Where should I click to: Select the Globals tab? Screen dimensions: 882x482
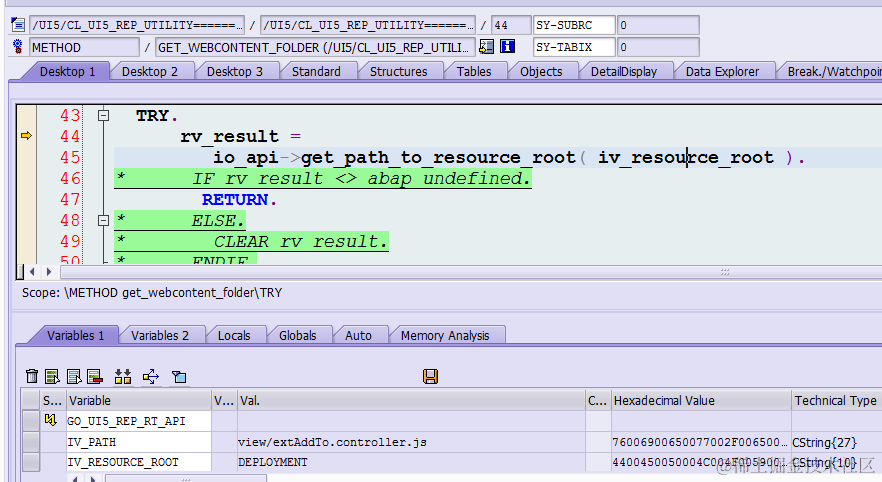(x=298, y=335)
